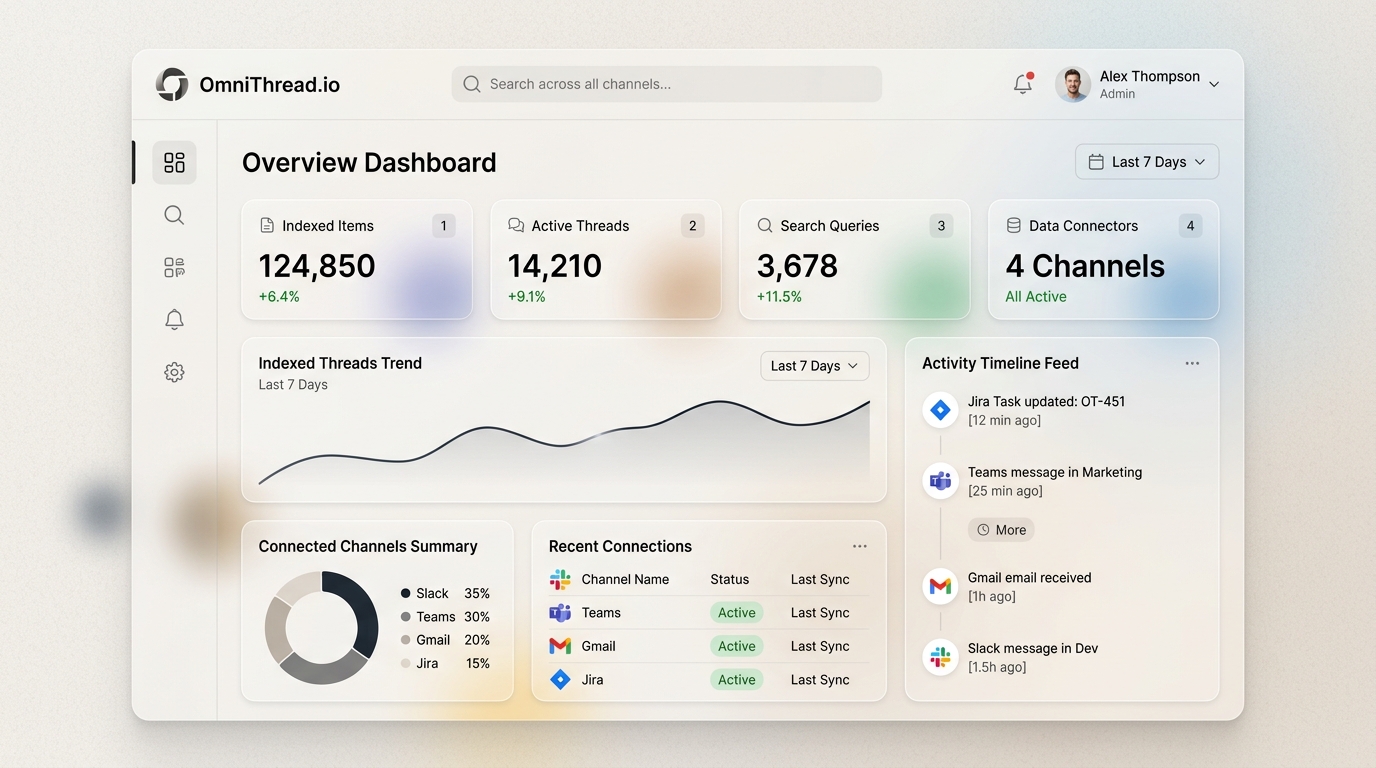Click the badge number 2 on Active Threads
Viewport: 1376px width, 768px height.
[x=693, y=226]
